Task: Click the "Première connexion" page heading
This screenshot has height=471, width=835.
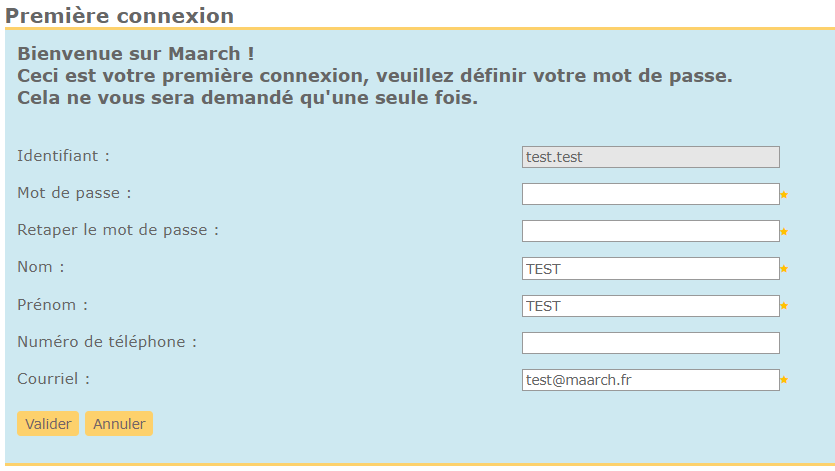Action: click(120, 16)
